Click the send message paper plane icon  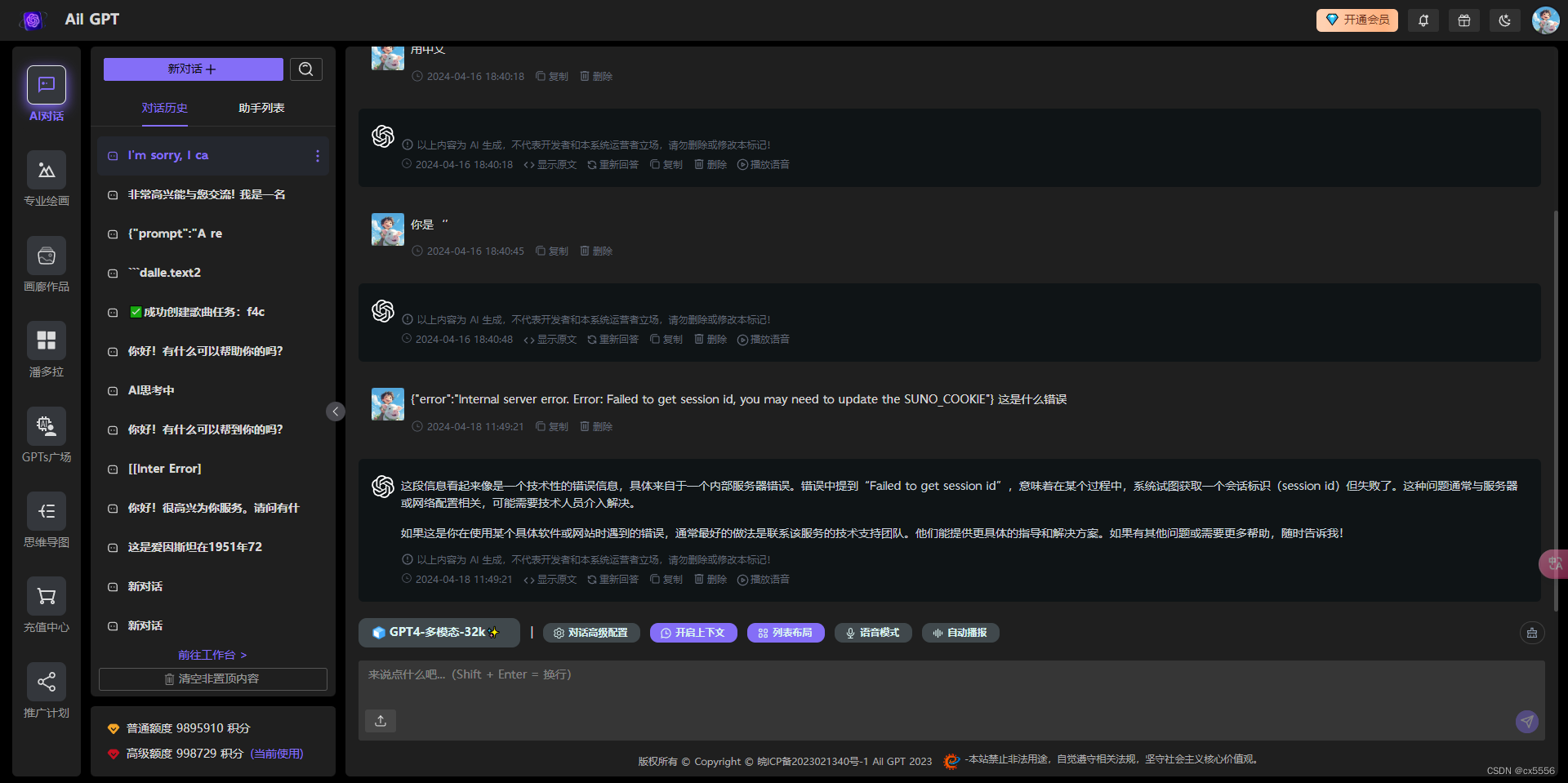[1526, 722]
